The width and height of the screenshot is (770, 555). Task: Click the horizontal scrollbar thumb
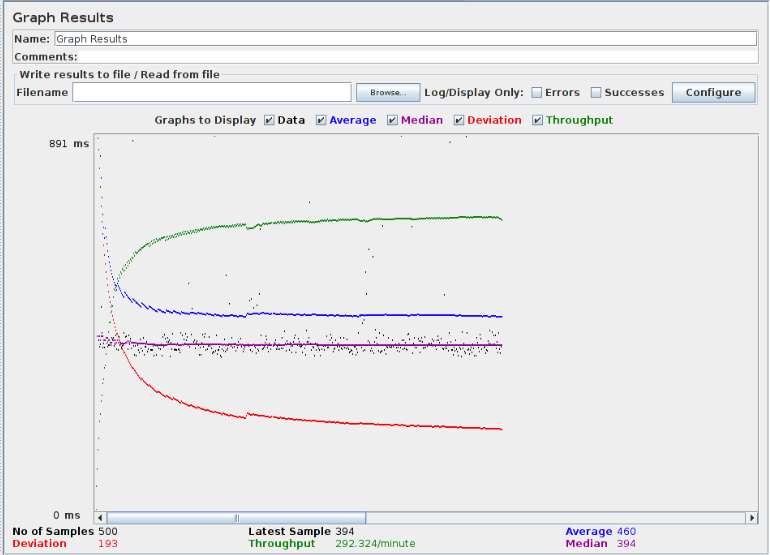(x=236, y=518)
